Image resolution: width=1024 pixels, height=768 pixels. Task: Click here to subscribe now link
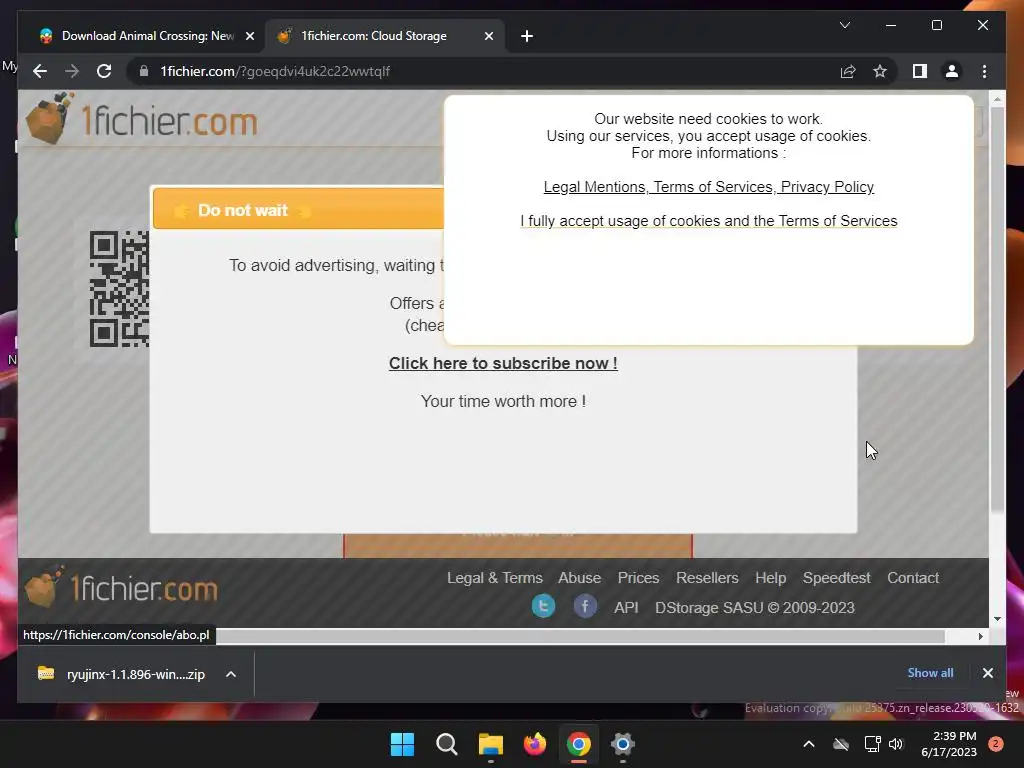tap(503, 363)
